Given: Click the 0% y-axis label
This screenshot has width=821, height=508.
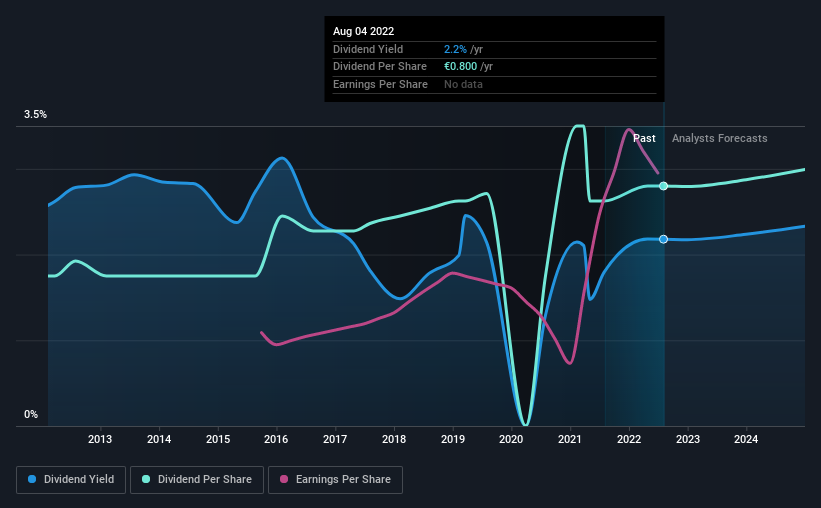Looking at the screenshot, I should pos(31,414).
